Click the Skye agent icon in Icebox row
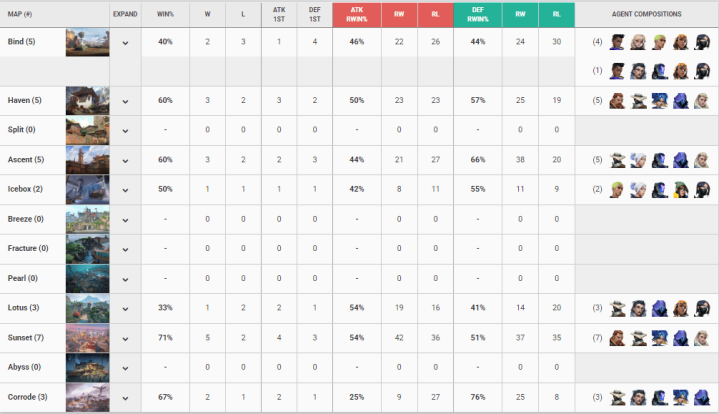Image resolution: width=719 pixels, height=414 pixels. (680, 189)
